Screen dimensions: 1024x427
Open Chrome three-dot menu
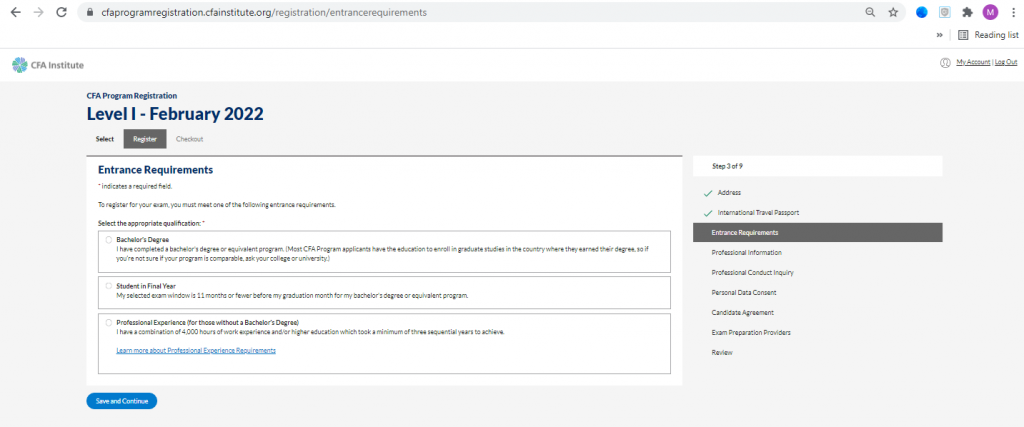pyautogui.click(x=1013, y=12)
